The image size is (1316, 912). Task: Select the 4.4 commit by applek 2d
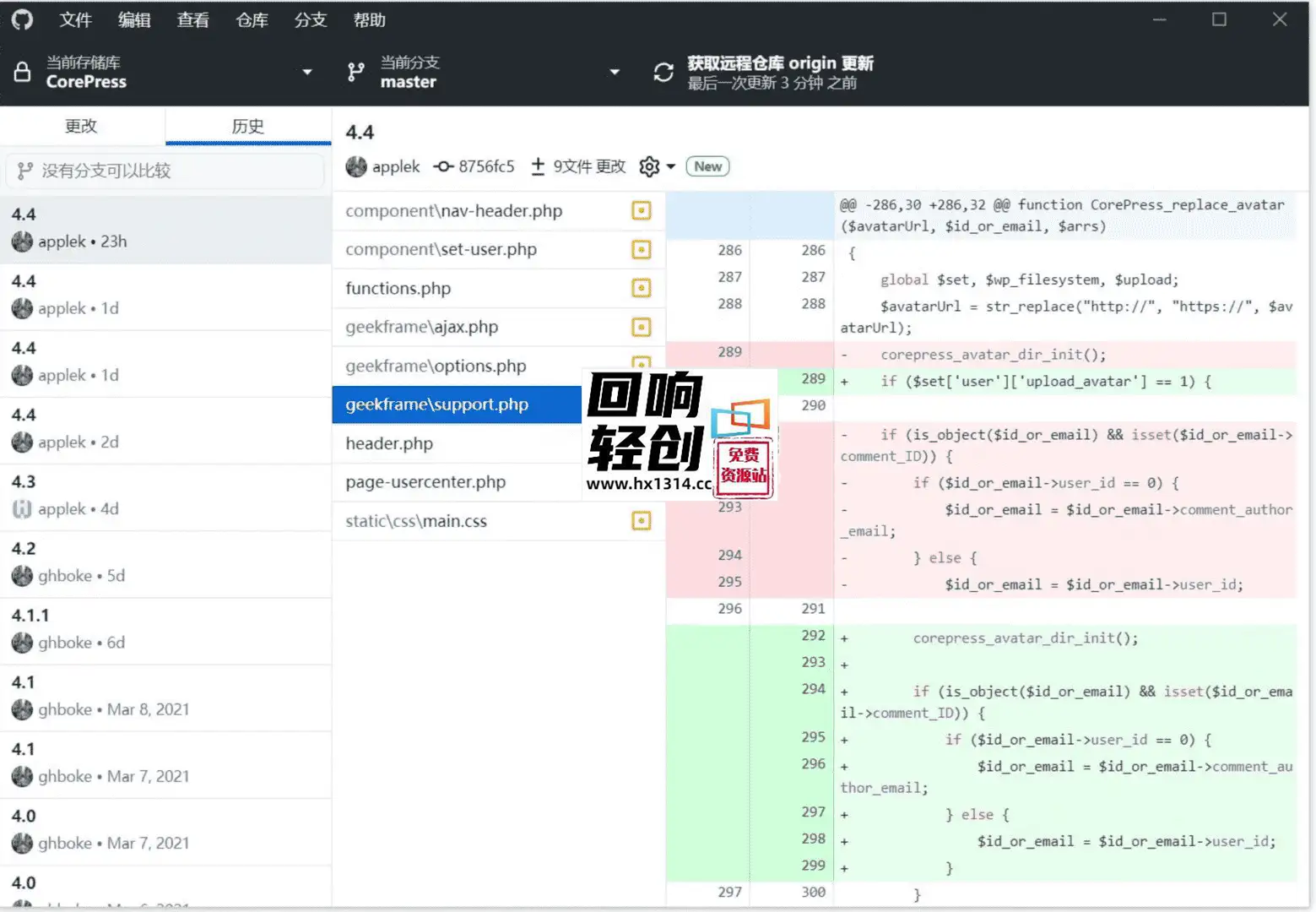tap(165, 429)
